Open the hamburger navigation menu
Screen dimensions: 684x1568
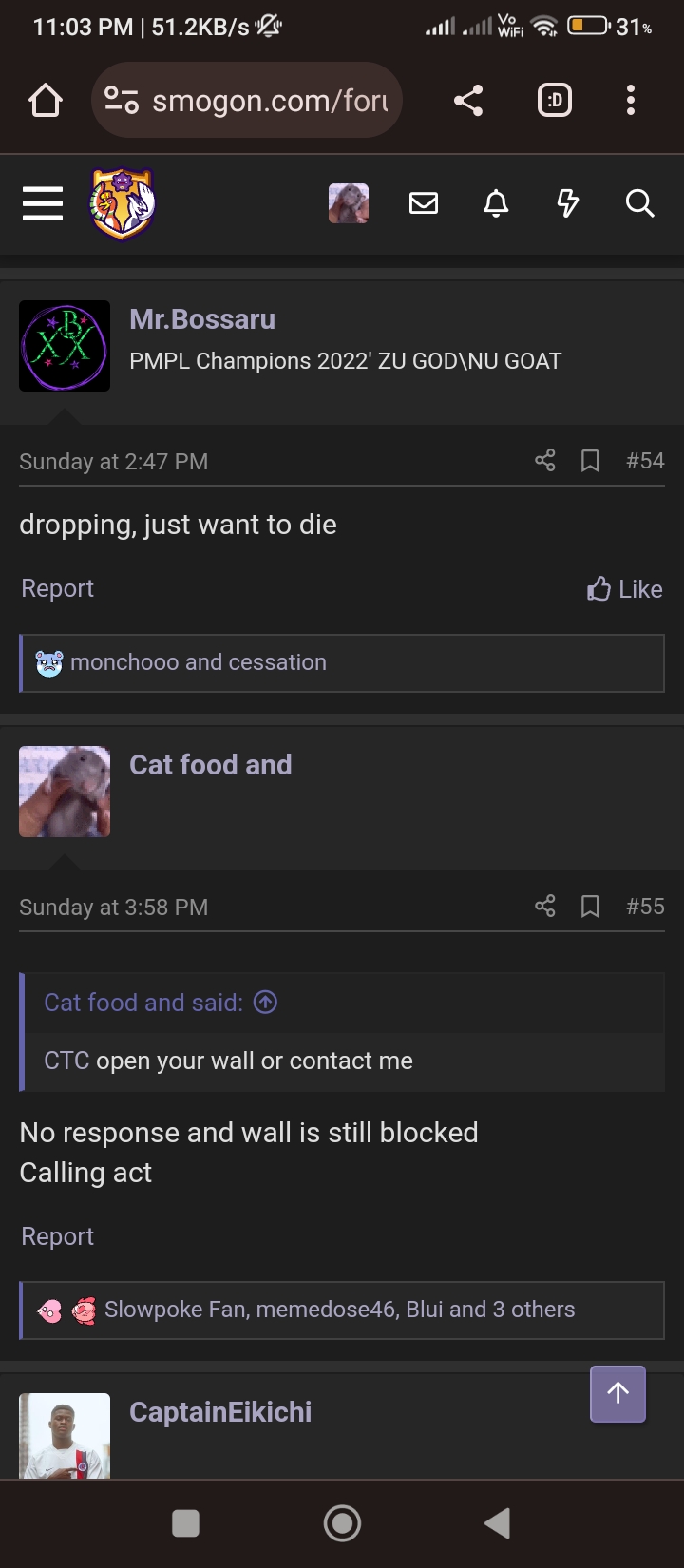point(43,203)
